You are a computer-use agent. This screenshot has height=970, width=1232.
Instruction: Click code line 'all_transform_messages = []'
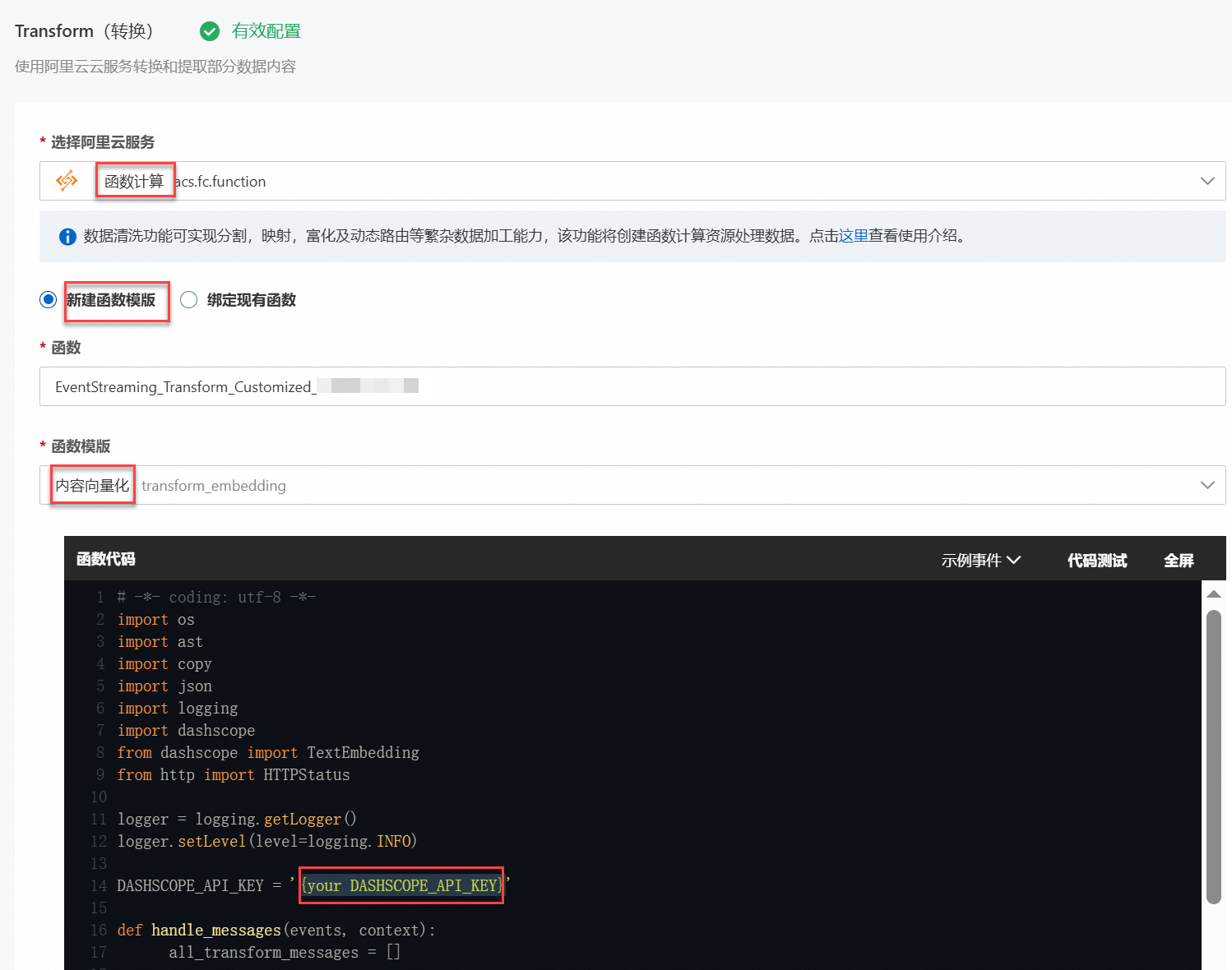click(285, 952)
